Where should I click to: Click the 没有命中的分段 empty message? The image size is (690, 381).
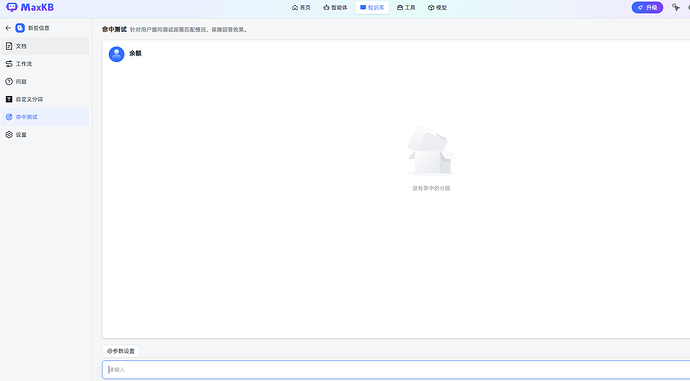[431, 188]
